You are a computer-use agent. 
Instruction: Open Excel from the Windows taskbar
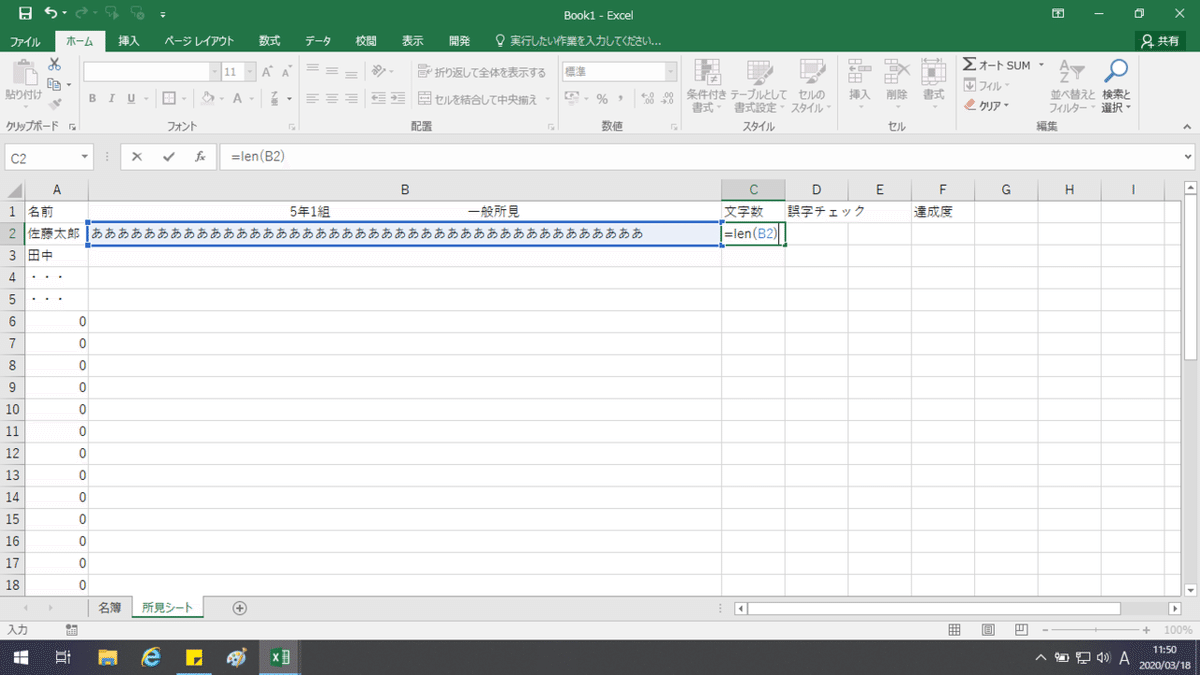pyautogui.click(x=281, y=657)
